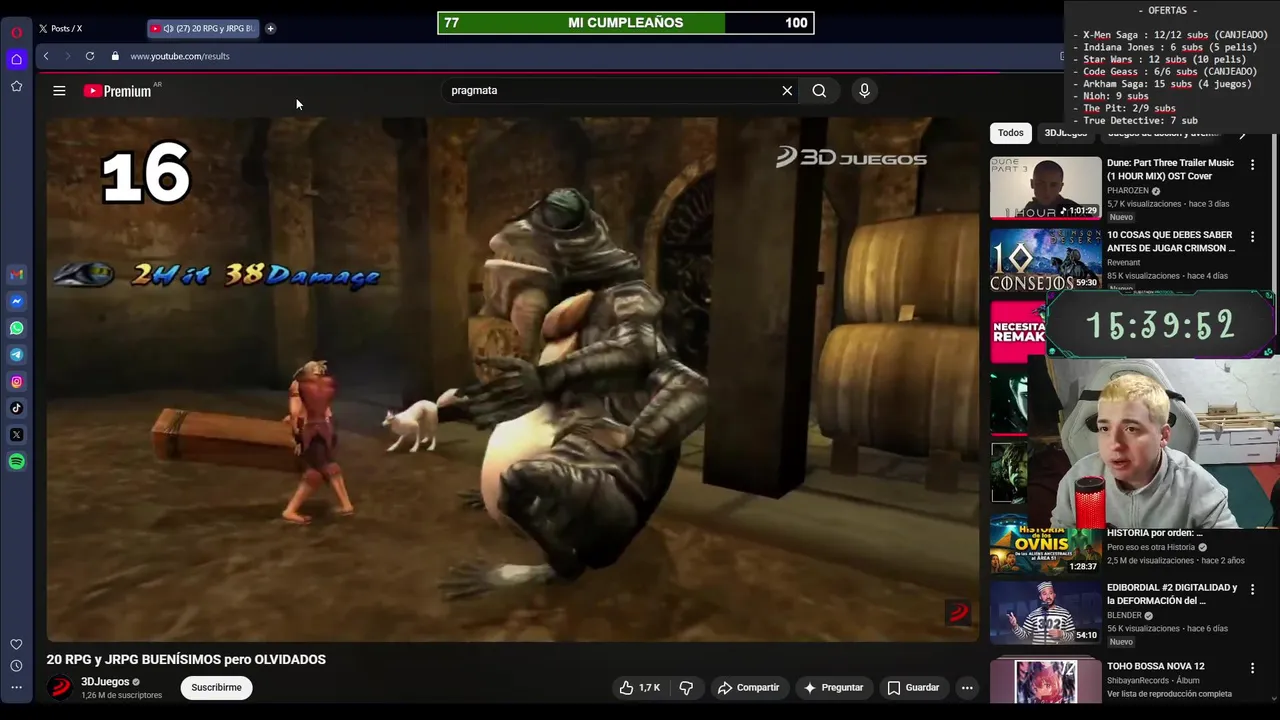Click the red progress line under Dune thumbnail
Image resolution: width=1280 pixels, height=720 pixels.
point(1045,218)
